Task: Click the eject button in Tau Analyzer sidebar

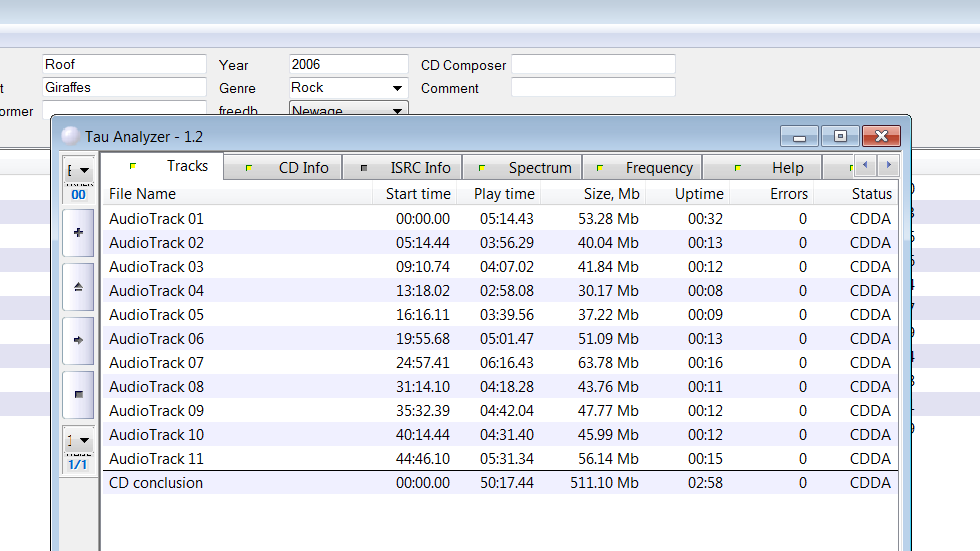Action: click(78, 287)
